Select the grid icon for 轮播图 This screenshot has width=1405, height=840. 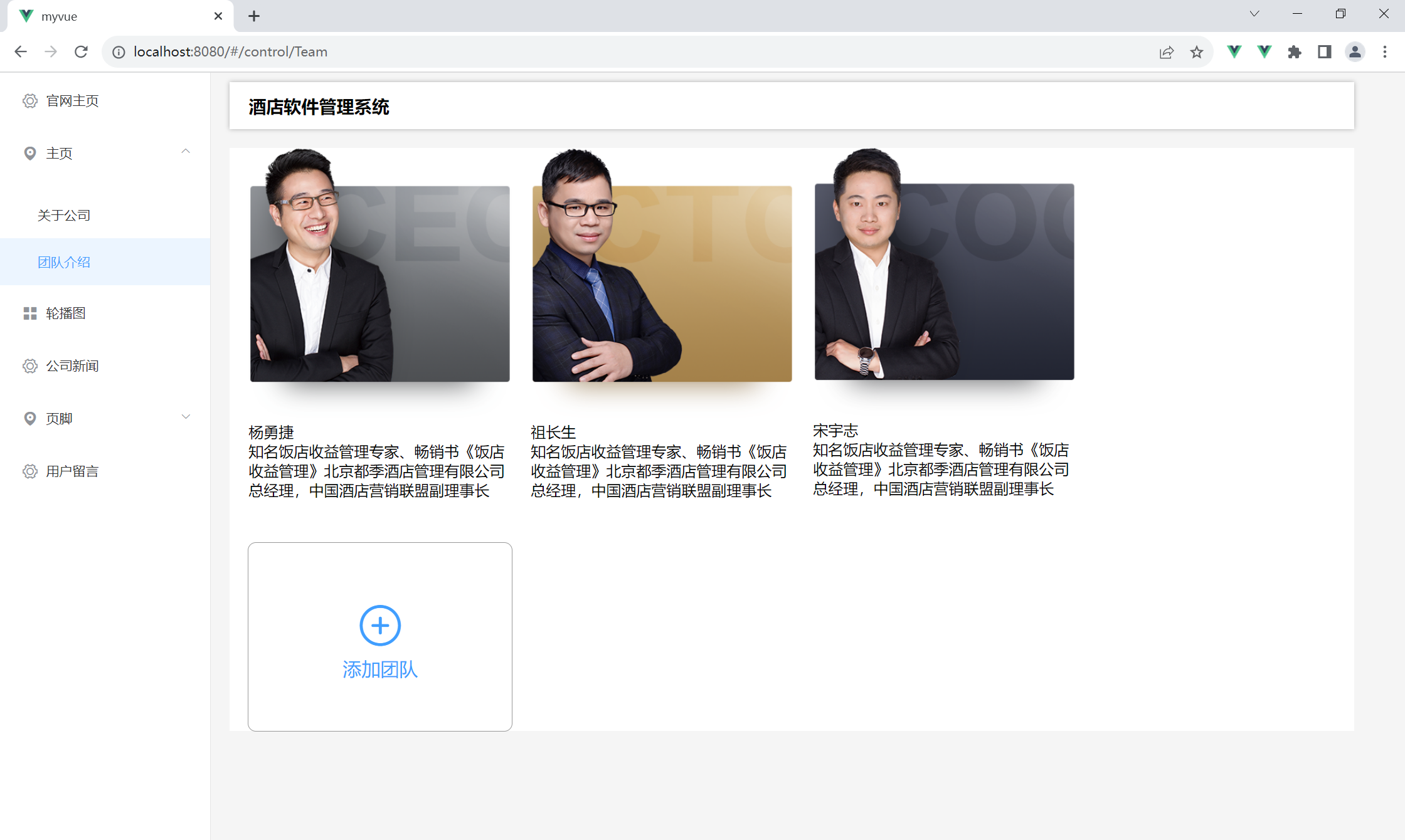[29, 313]
